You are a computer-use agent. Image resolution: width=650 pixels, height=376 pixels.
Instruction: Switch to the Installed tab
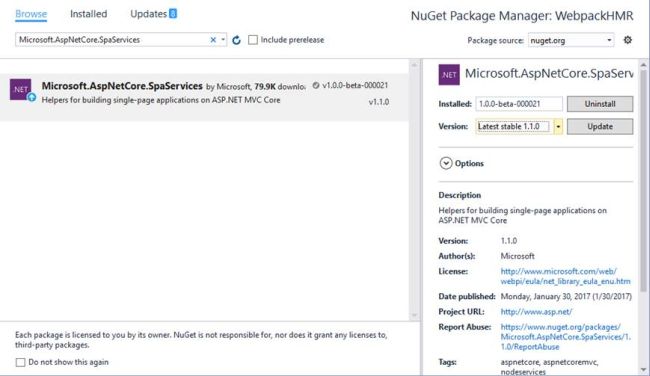[x=88, y=14]
